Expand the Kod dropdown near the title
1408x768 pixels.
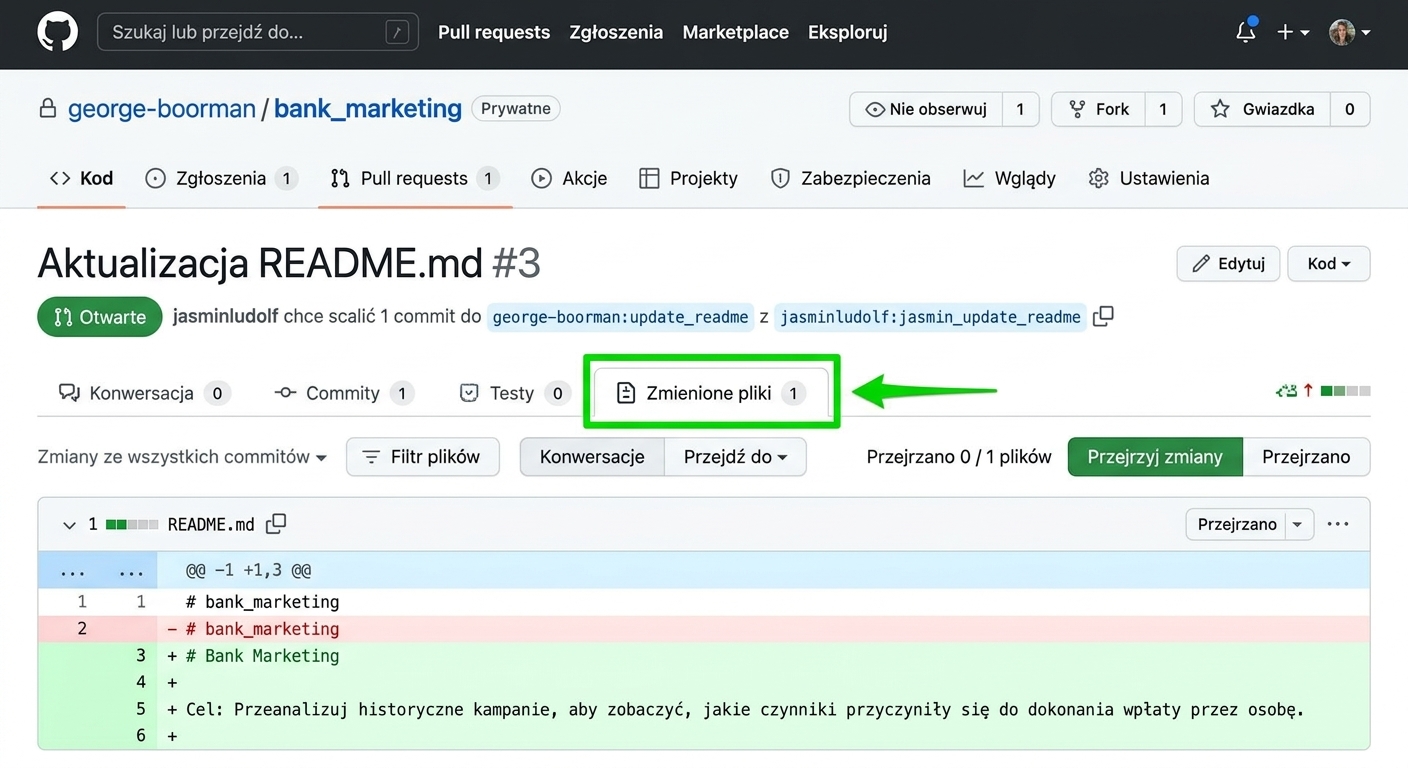click(1329, 264)
